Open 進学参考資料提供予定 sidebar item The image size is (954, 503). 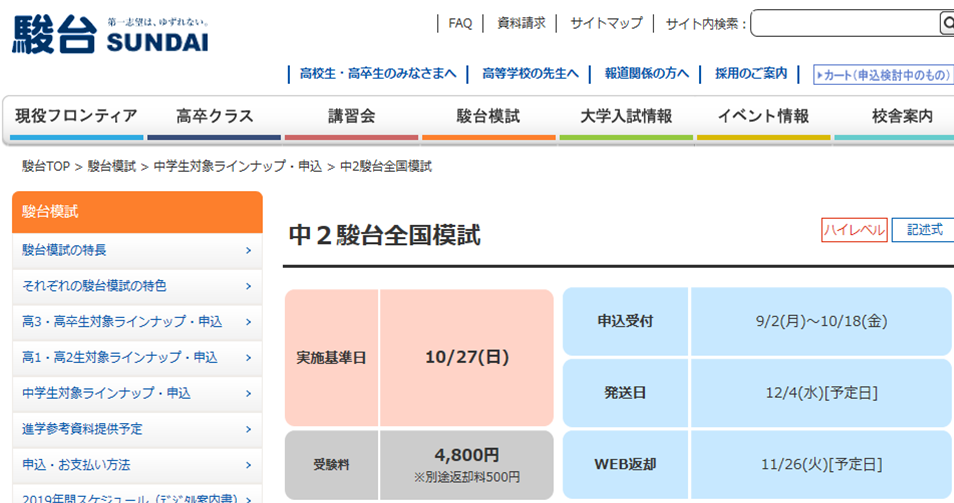pos(138,429)
